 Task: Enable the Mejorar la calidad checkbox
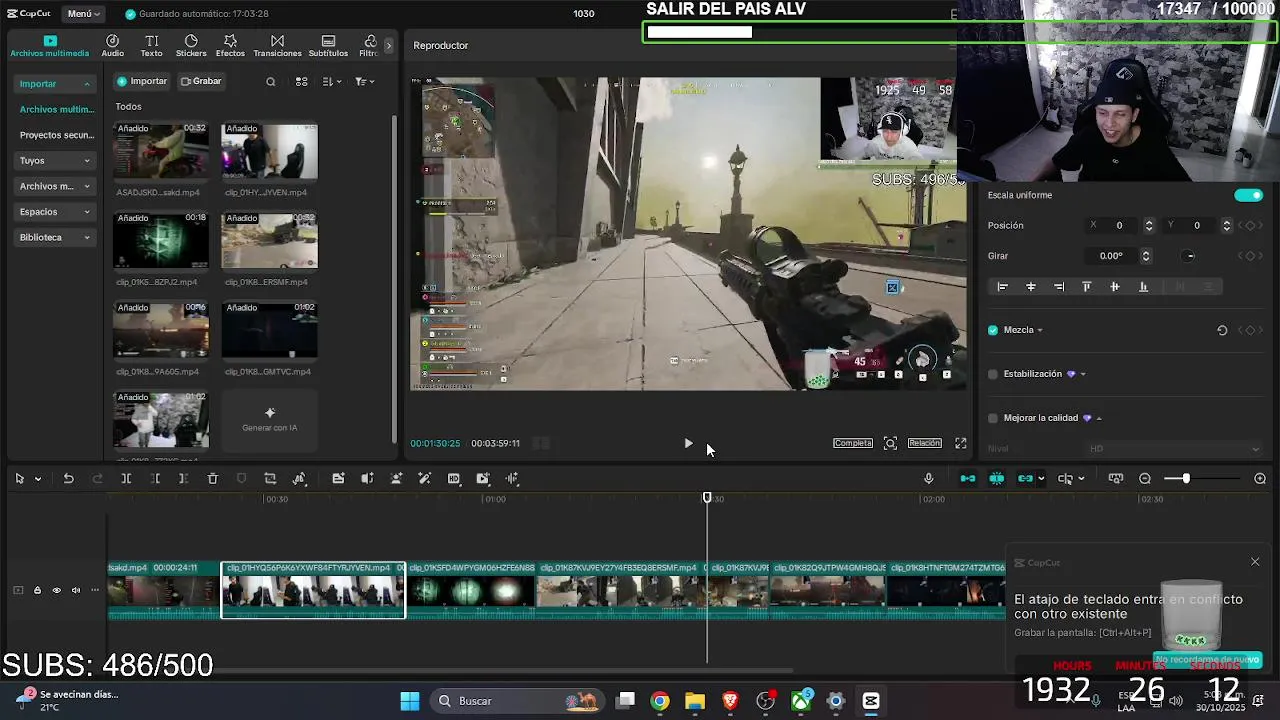coord(993,418)
